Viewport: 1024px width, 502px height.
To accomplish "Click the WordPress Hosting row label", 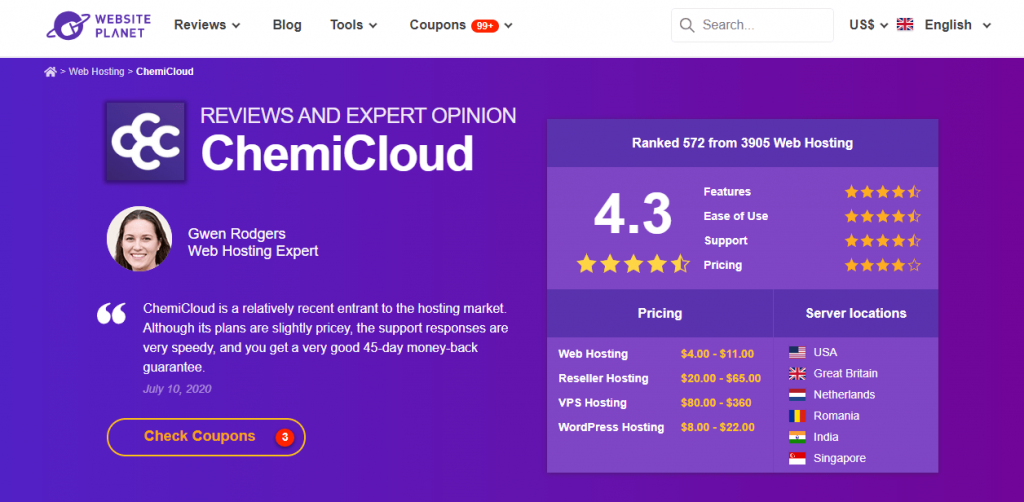I will tap(611, 428).
